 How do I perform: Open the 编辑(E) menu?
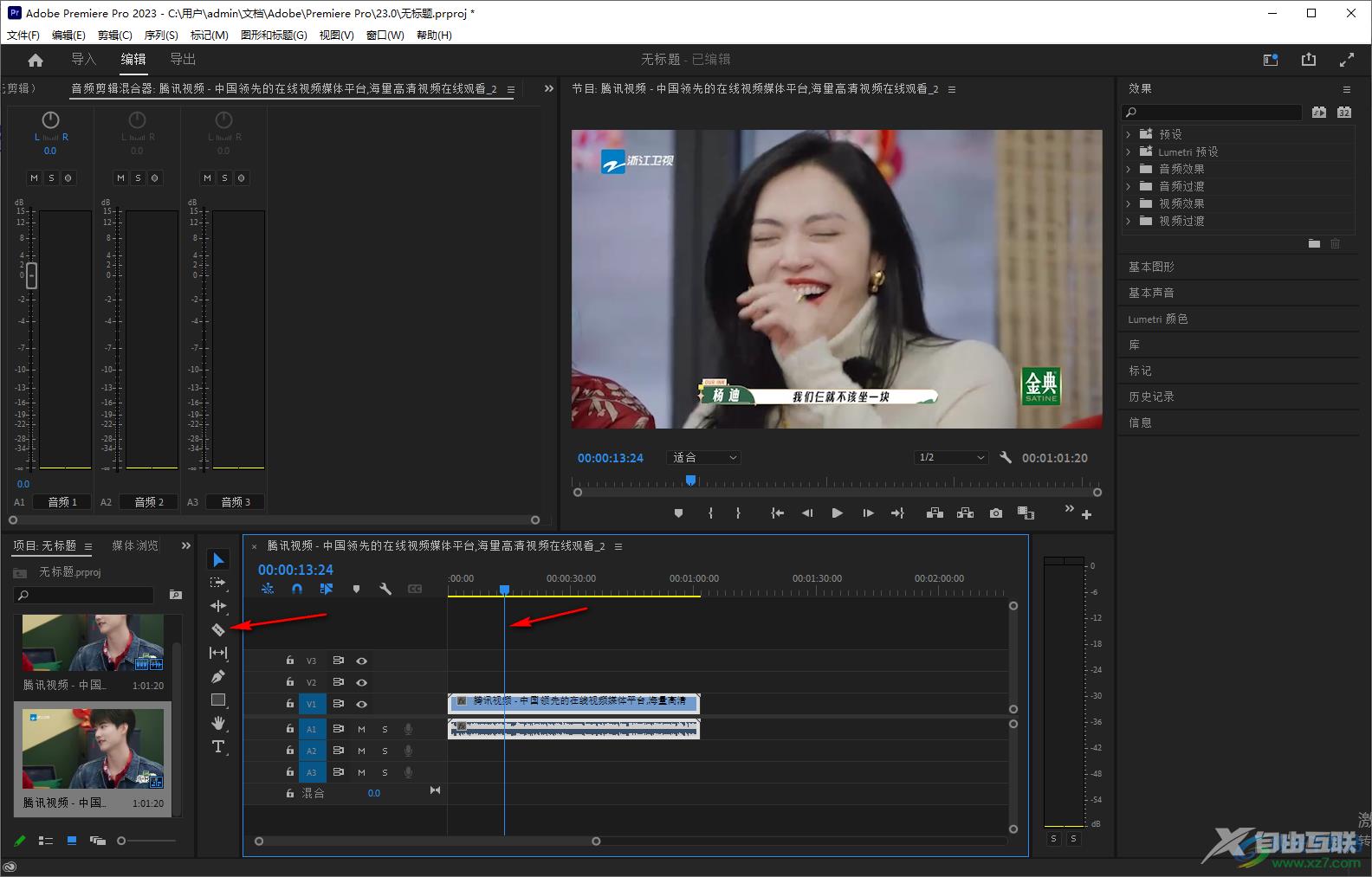[68, 35]
